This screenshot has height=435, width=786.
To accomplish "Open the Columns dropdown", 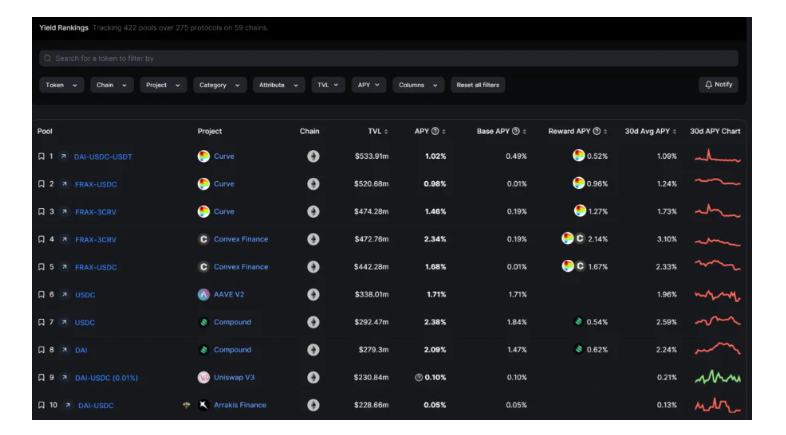I will coord(418,85).
